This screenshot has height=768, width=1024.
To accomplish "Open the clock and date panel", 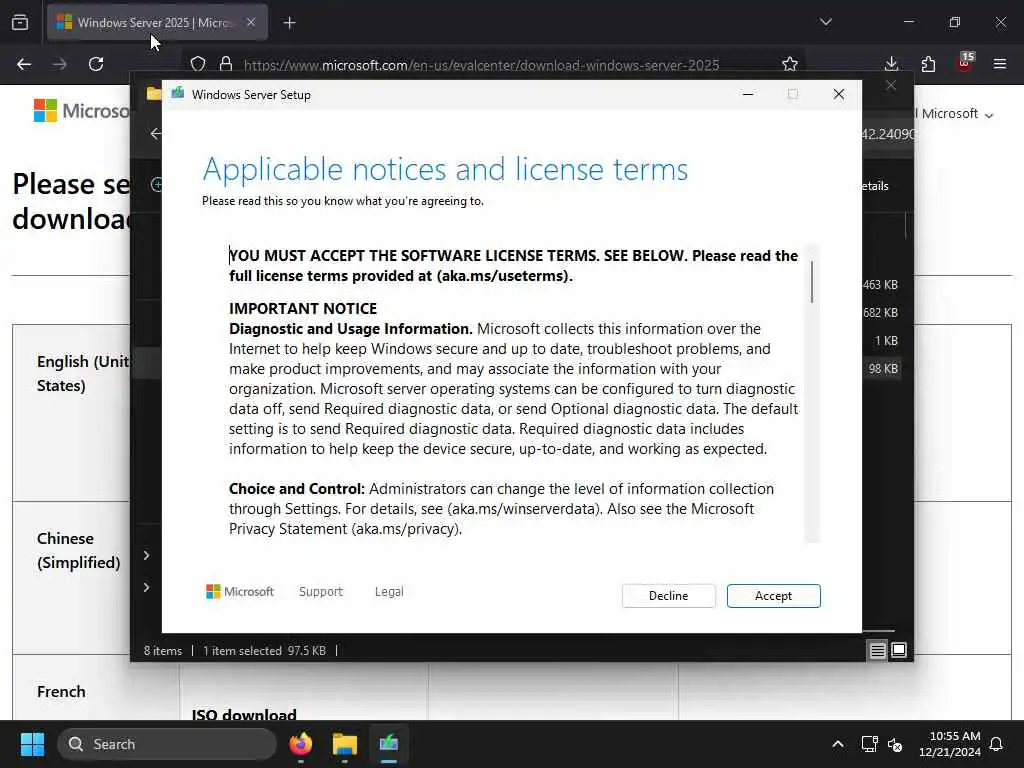I will 950,744.
